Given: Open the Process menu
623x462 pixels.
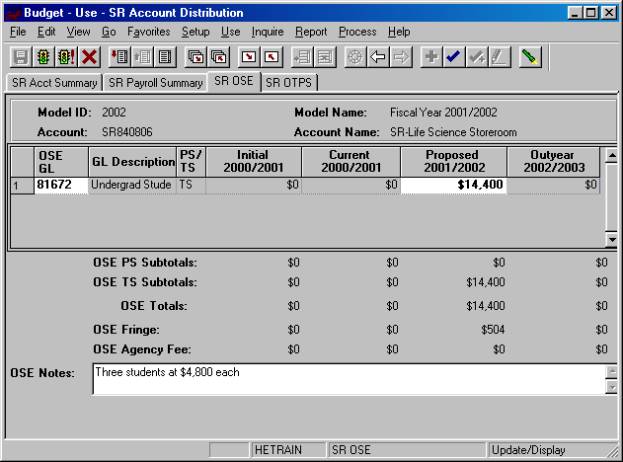Looking at the screenshot, I should [357, 32].
